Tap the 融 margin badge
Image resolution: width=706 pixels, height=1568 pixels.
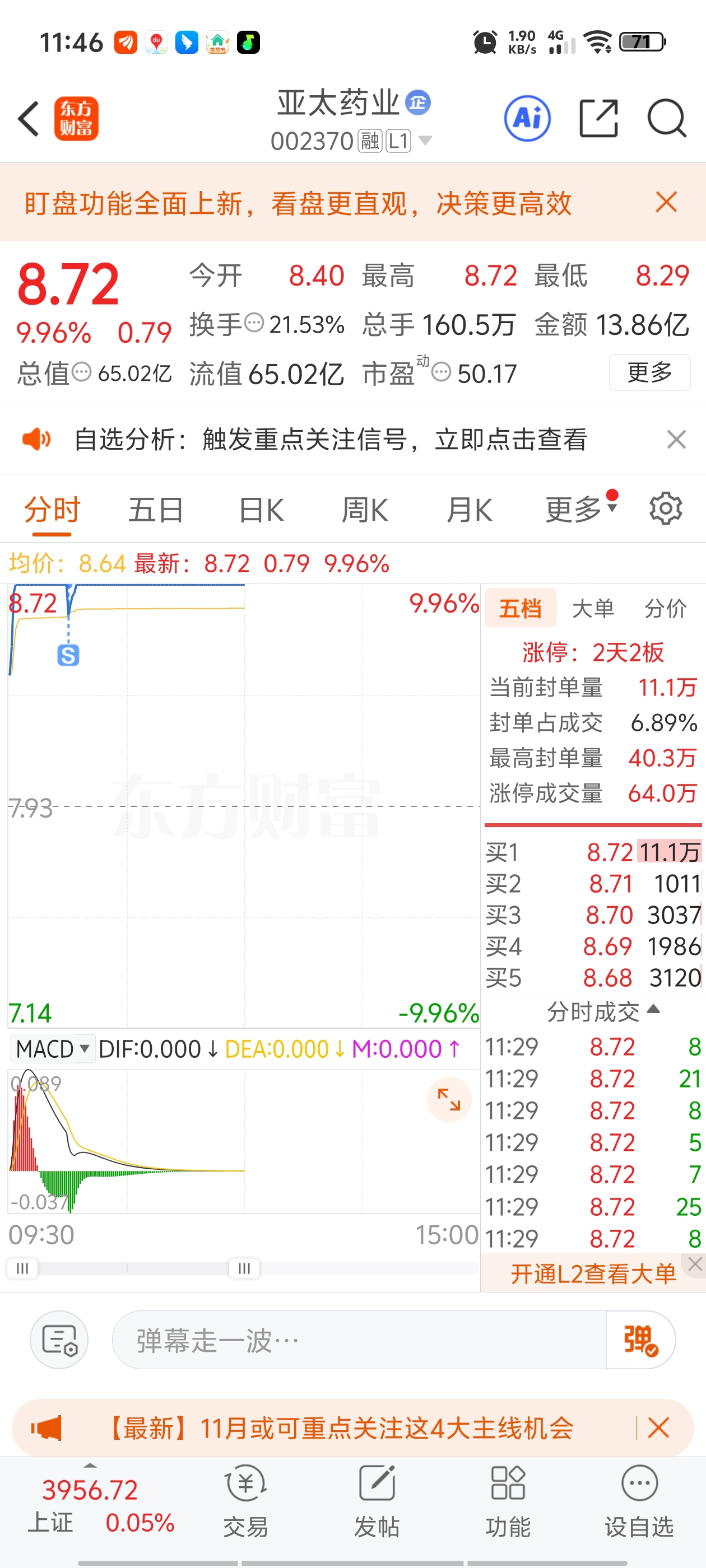coord(370,141)
